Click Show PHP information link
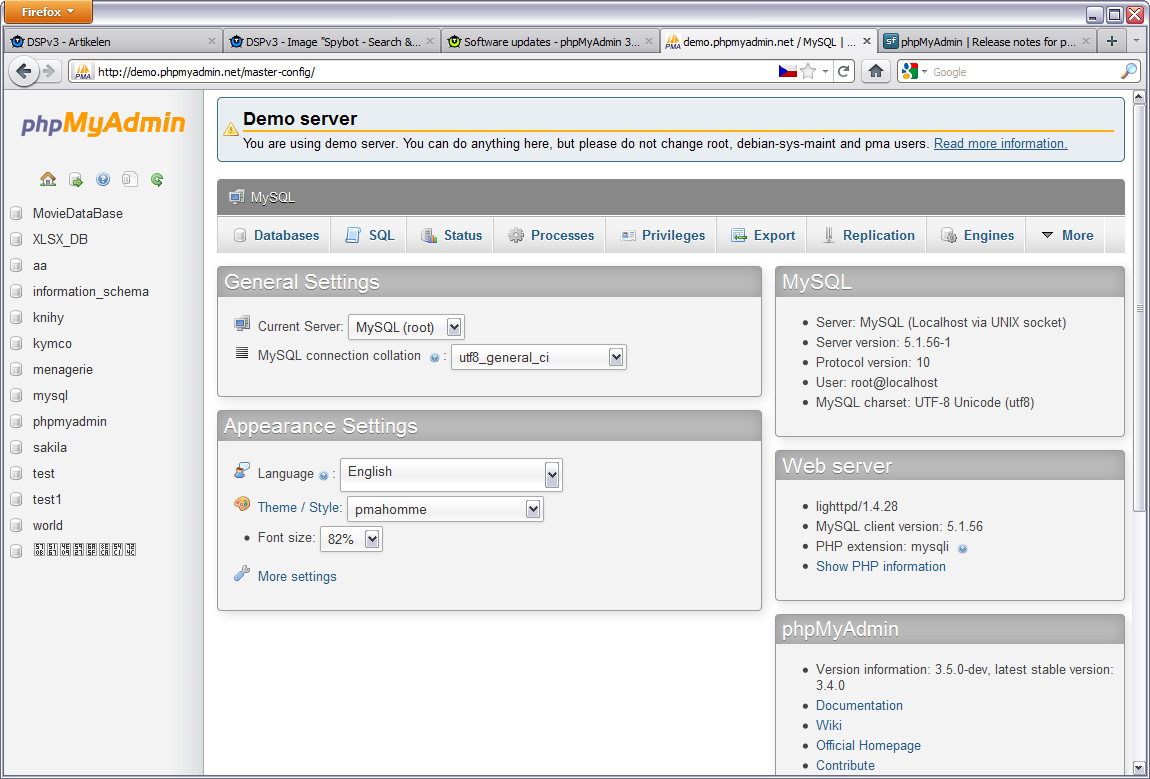This screenshot has width=1150, height=779. [881, 566]
